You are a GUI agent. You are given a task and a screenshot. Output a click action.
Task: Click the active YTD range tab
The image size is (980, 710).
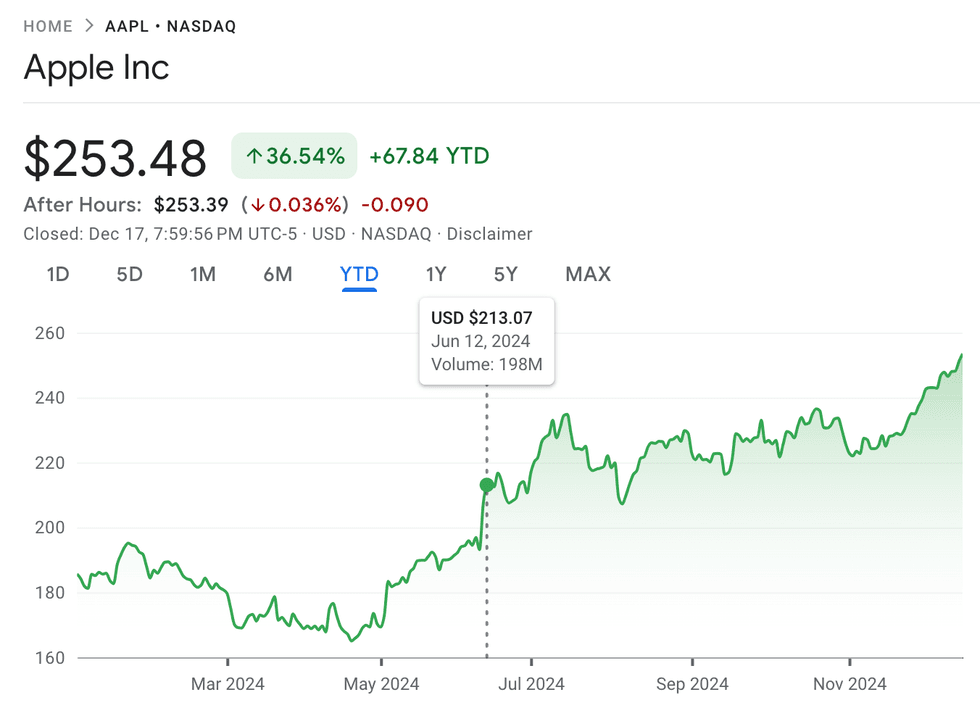[x=359, y=274]
